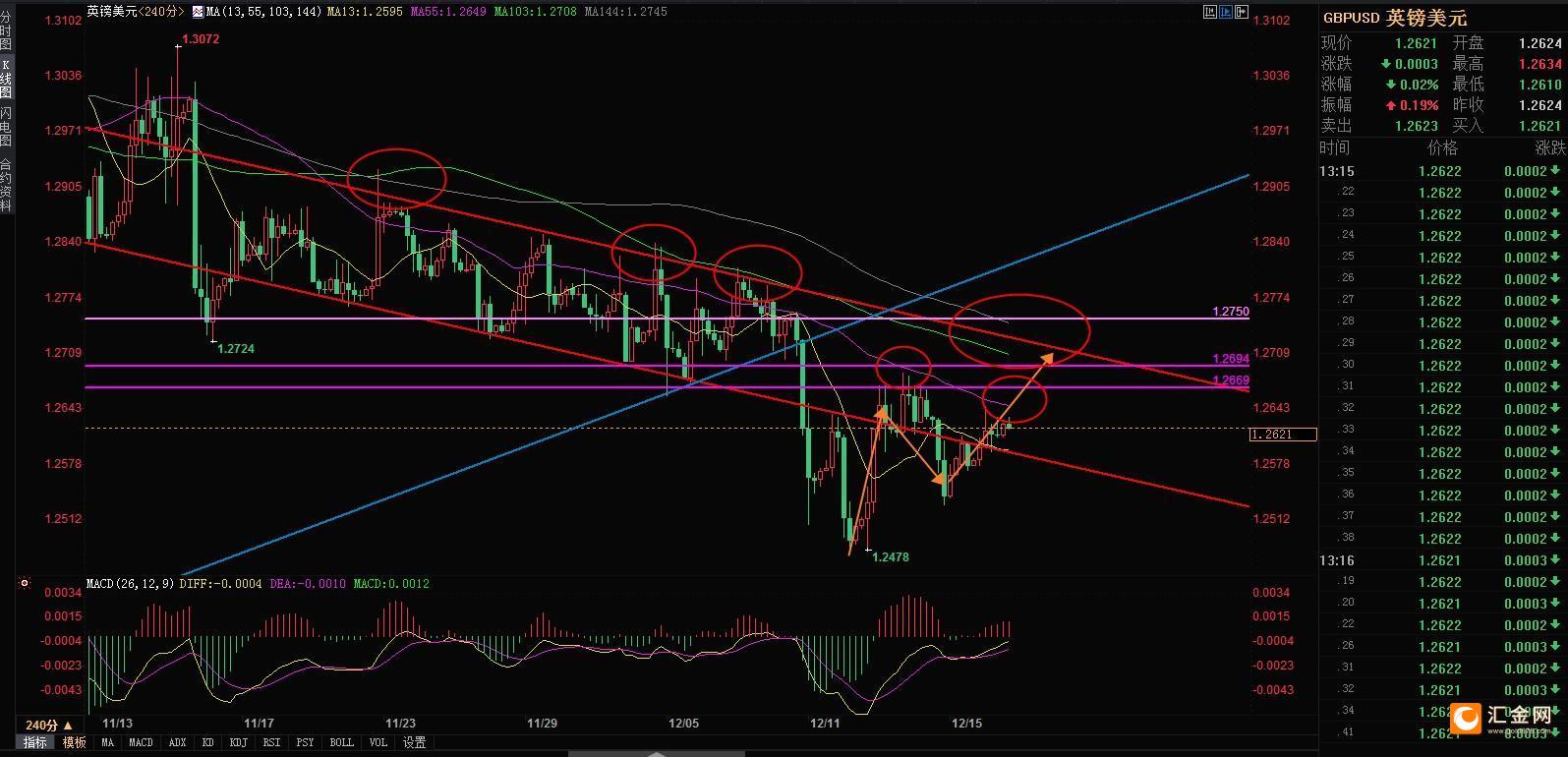Click the 卖出 price 1.2623
Image resolution: width=1568 pixels, height=757 pixels.
(1416, 126)
